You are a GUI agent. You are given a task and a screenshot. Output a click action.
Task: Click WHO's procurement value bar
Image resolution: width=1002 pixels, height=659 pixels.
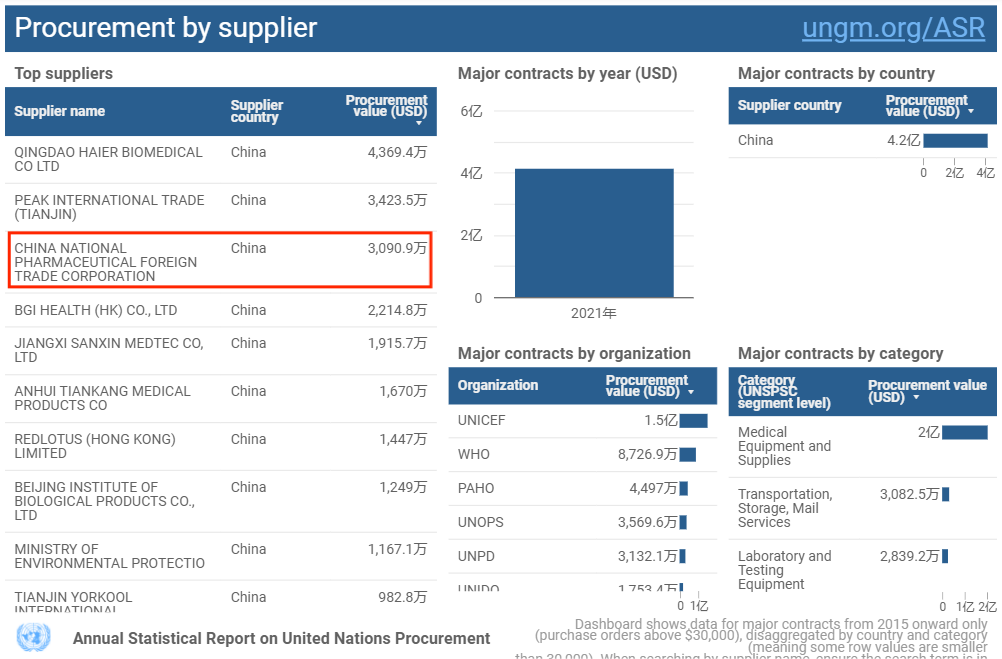pos(688,454)
